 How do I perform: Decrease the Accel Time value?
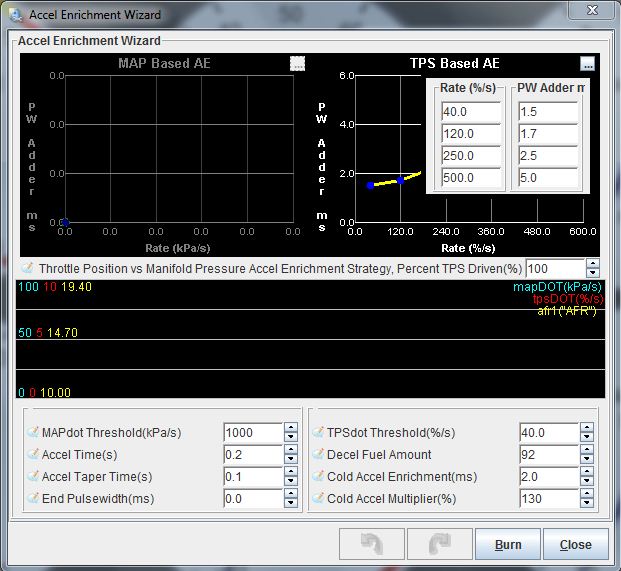coord(291,460)
